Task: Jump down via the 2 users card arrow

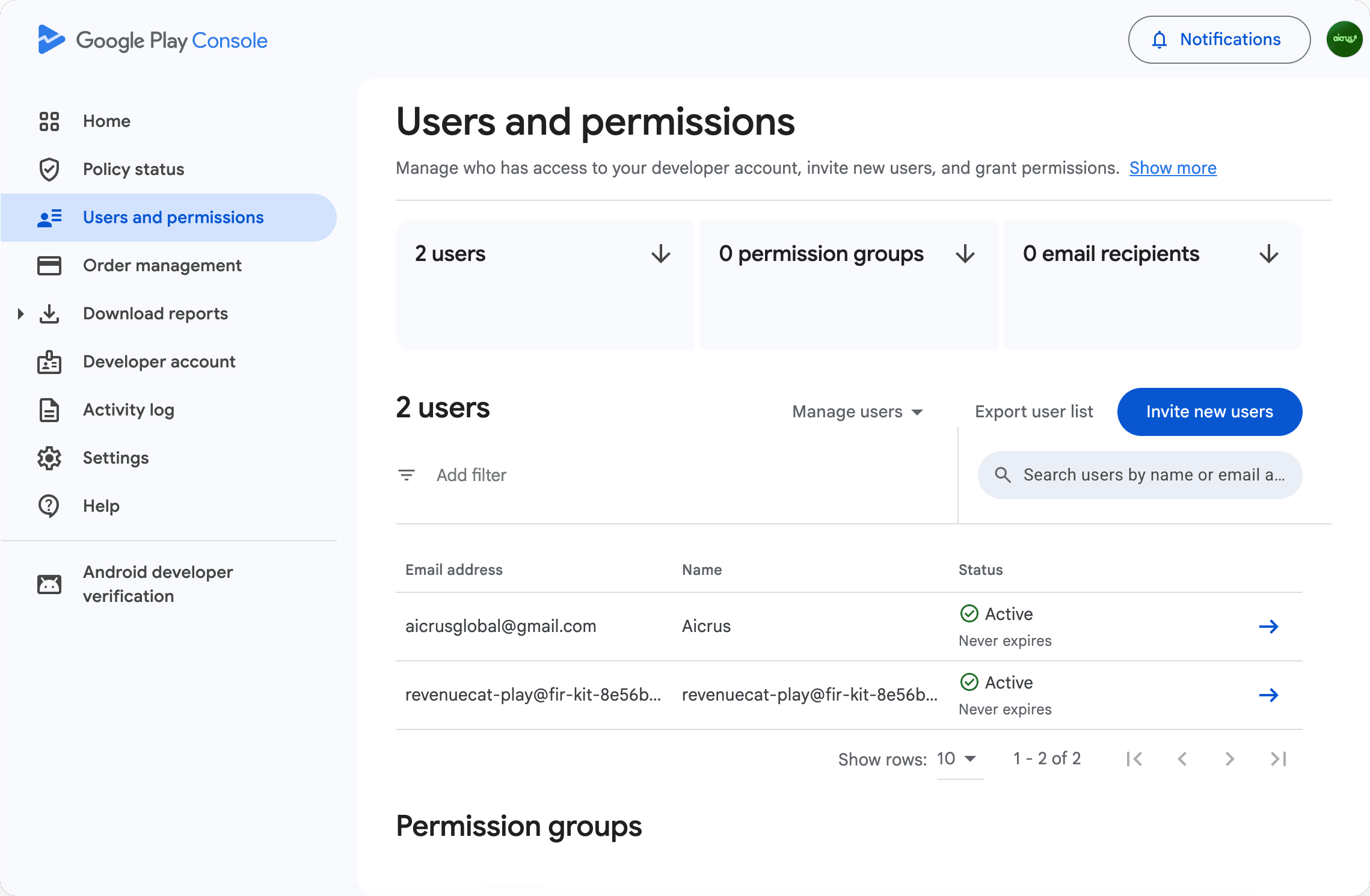Action: [x=661, y=254]
